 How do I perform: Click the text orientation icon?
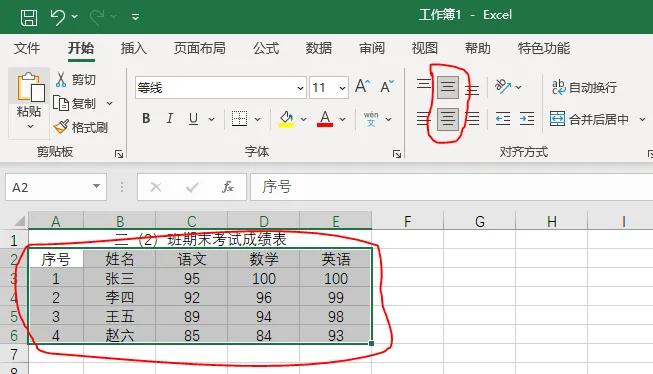click(x=503, y=87)
